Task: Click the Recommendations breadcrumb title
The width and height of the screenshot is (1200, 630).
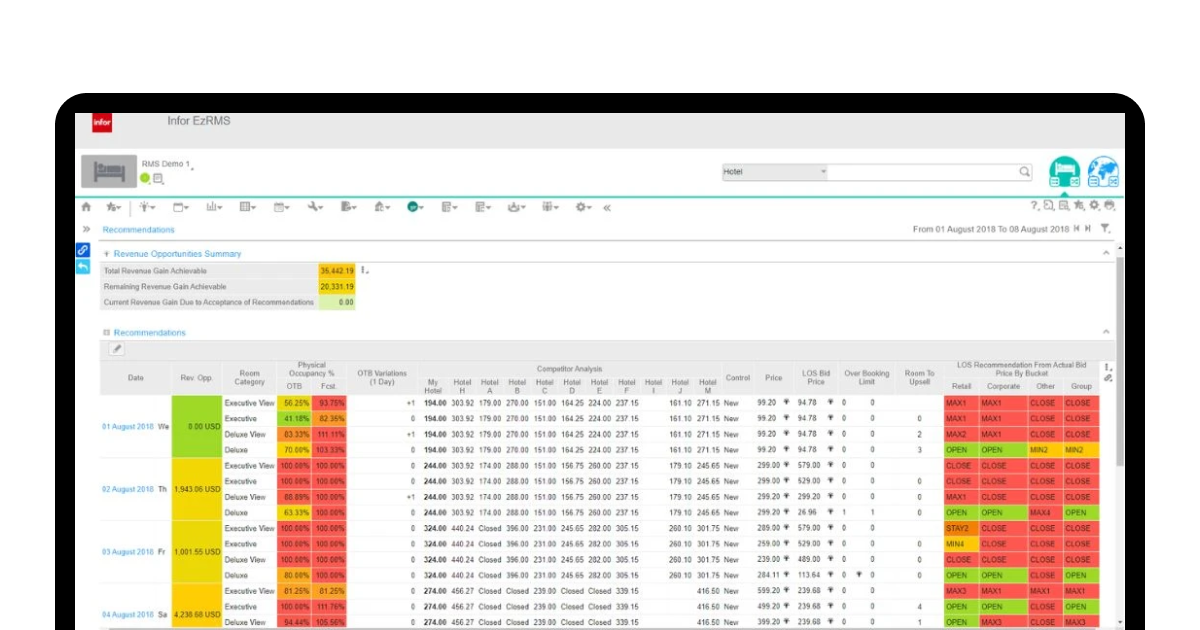Action: click(138, 230)
